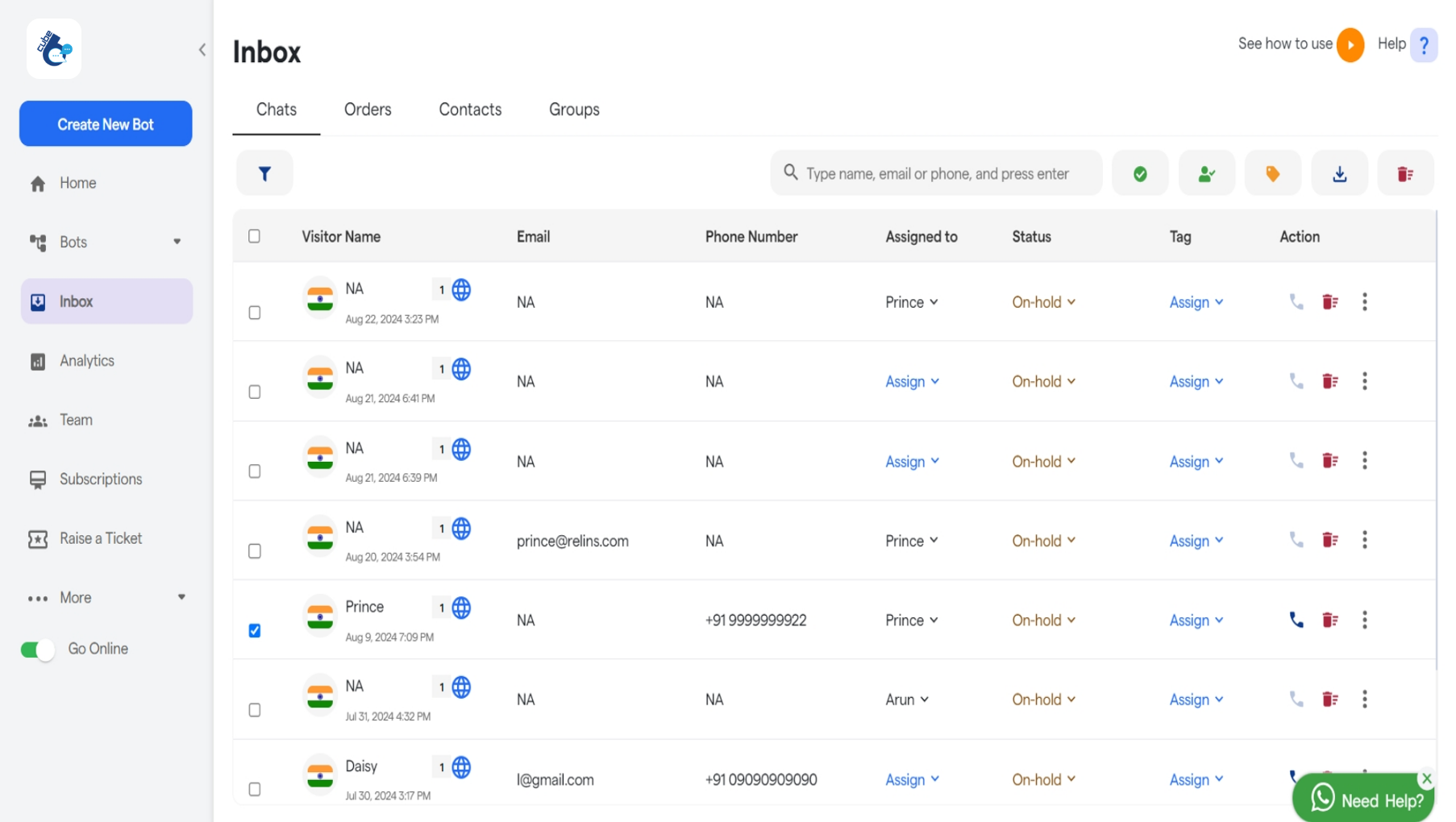The image size is (1456, 822).
Task: Open the chat filter funnel icon
Action: [x=264, y=173]
